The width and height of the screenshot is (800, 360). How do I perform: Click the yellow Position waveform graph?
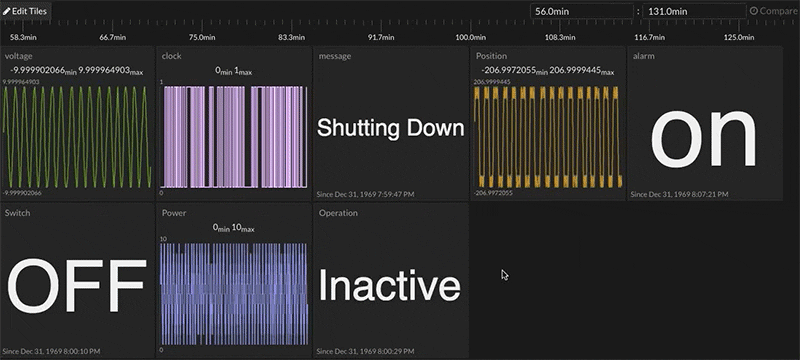pos(548,137)
